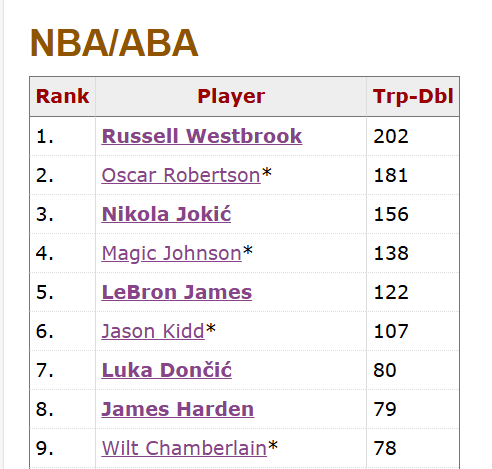
Task: Click the Player column header
Action: [231, 97]
